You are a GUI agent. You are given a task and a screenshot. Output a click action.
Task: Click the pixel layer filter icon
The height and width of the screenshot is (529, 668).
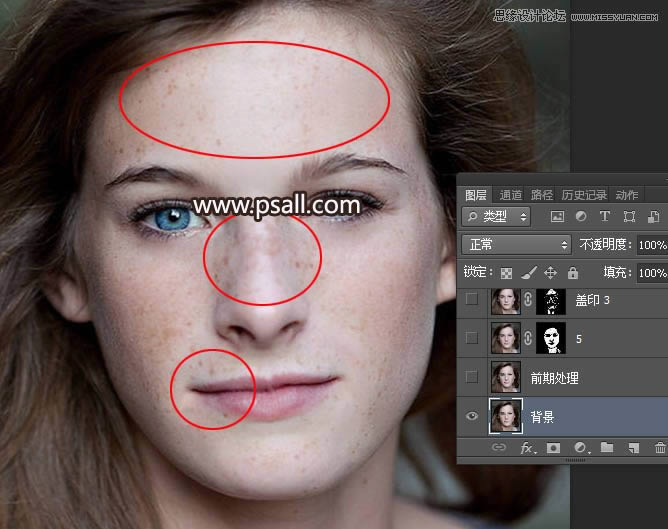[x=557, y=216]
